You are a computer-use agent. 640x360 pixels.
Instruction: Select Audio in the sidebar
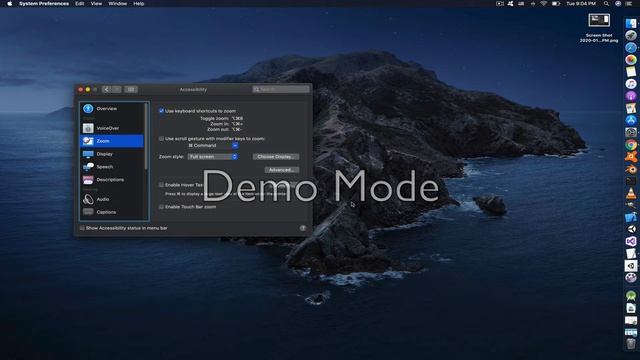point(111,199)
